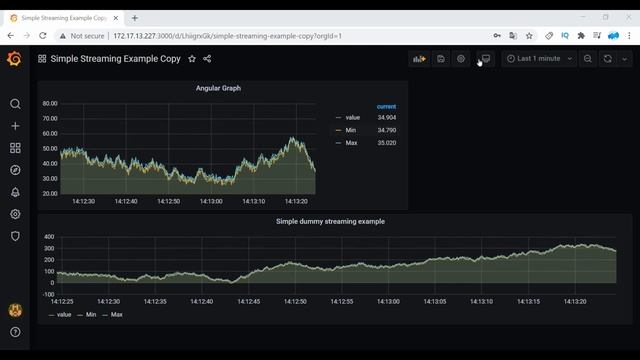Screen dimensions: 640x360
Task: Close the Simple Streaming Example browser tab
Action: click(x=116, y=18)
